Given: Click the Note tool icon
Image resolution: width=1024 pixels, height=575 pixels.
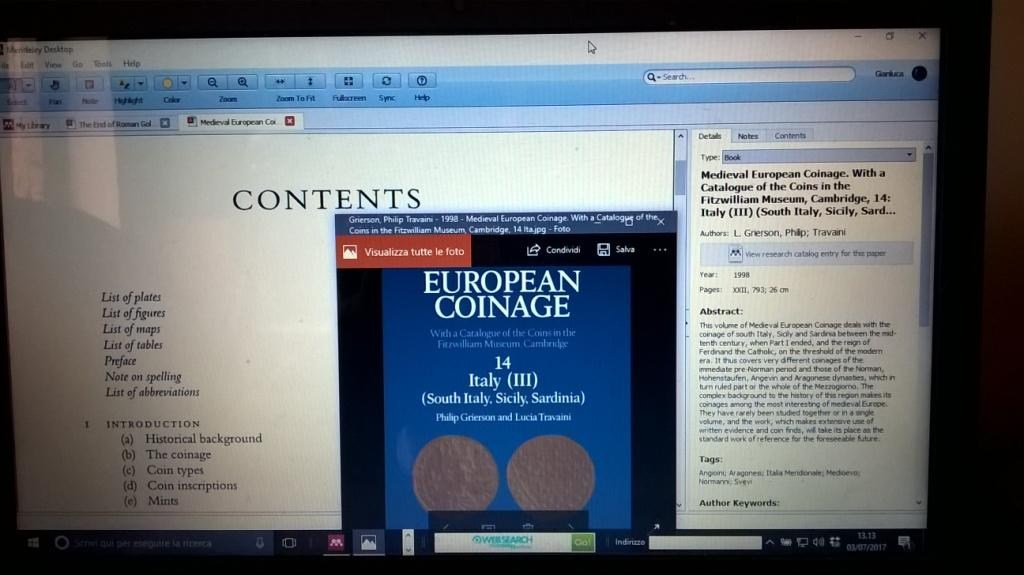Looking at the screenshot, I should tap(89, 85).
